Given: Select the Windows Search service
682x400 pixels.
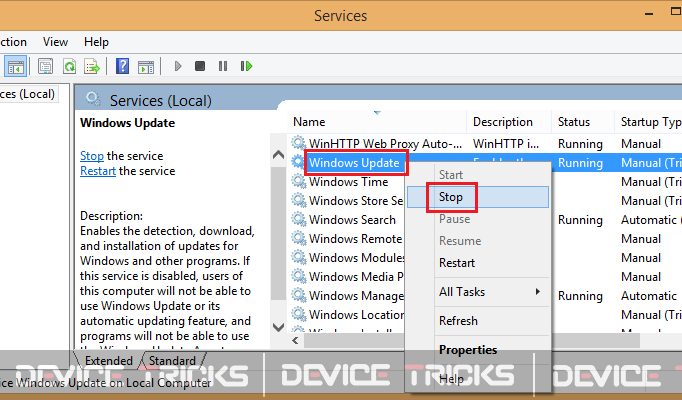Looking at the screenshot, I should tap(352, 220).
